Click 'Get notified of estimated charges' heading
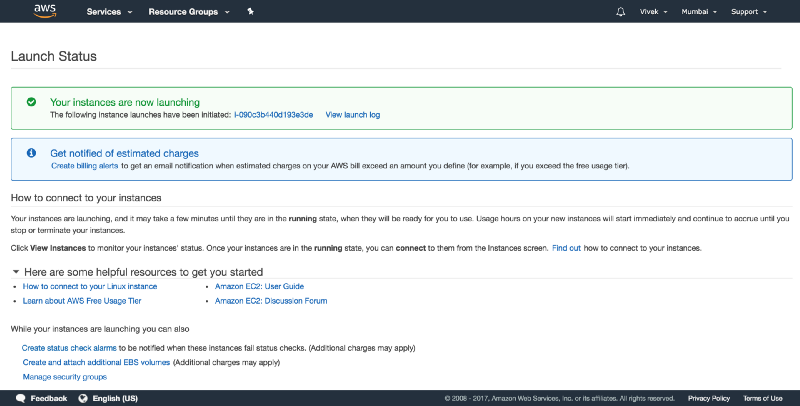 (124, 153)
